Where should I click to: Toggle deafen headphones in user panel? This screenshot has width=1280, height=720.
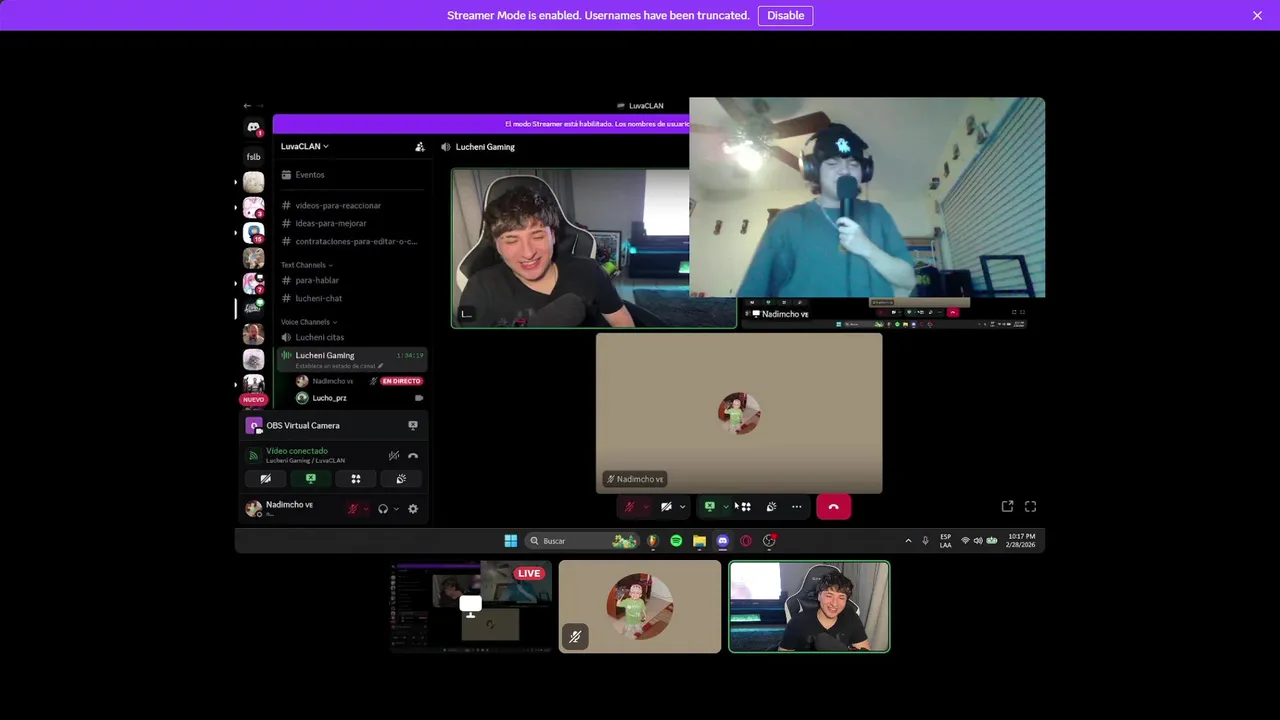point(382,509)
